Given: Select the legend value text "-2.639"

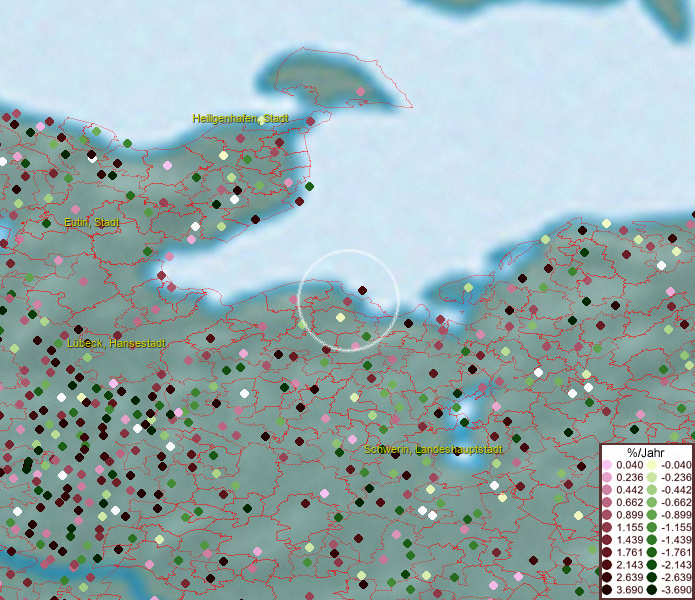Looking at the screenshot, I should (676, 577).
